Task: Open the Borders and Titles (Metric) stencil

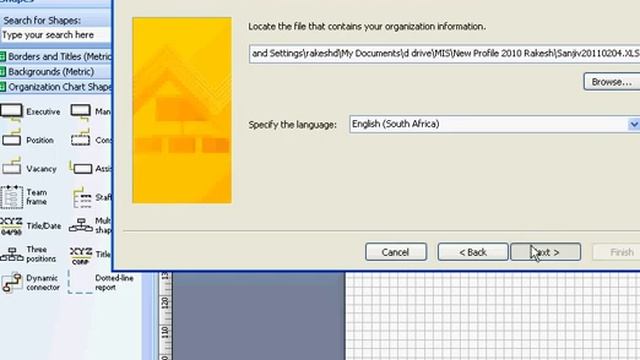Action: point(56,56)
